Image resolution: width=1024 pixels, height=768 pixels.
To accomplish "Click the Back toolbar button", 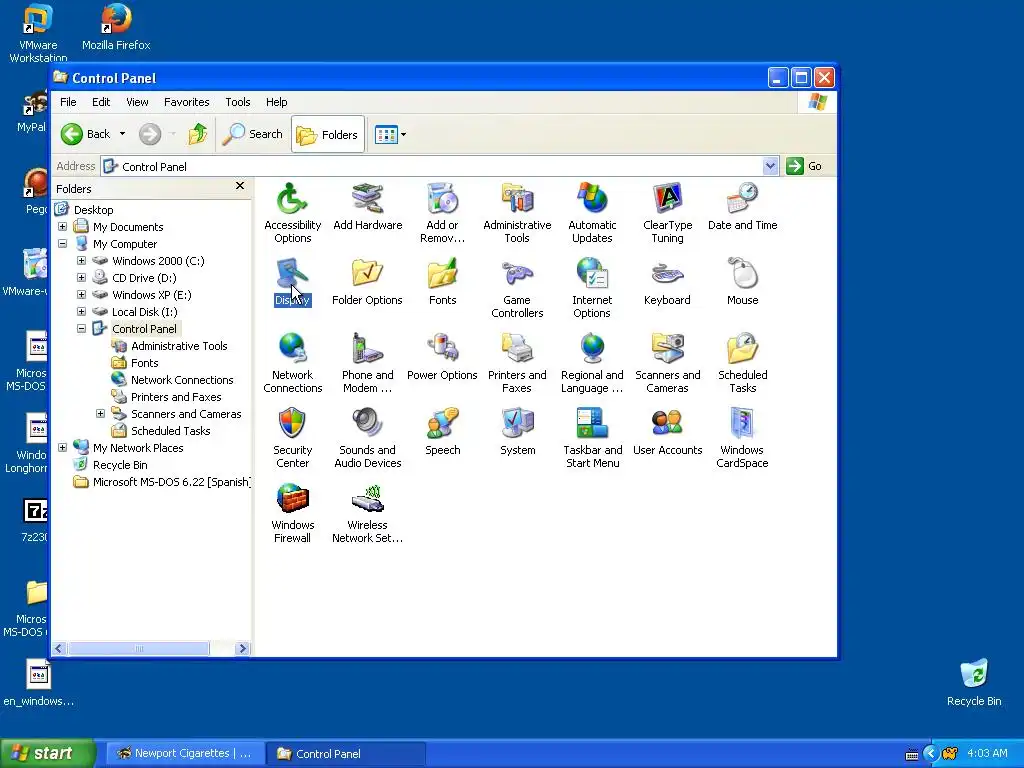I will click(x=86, y=134).
